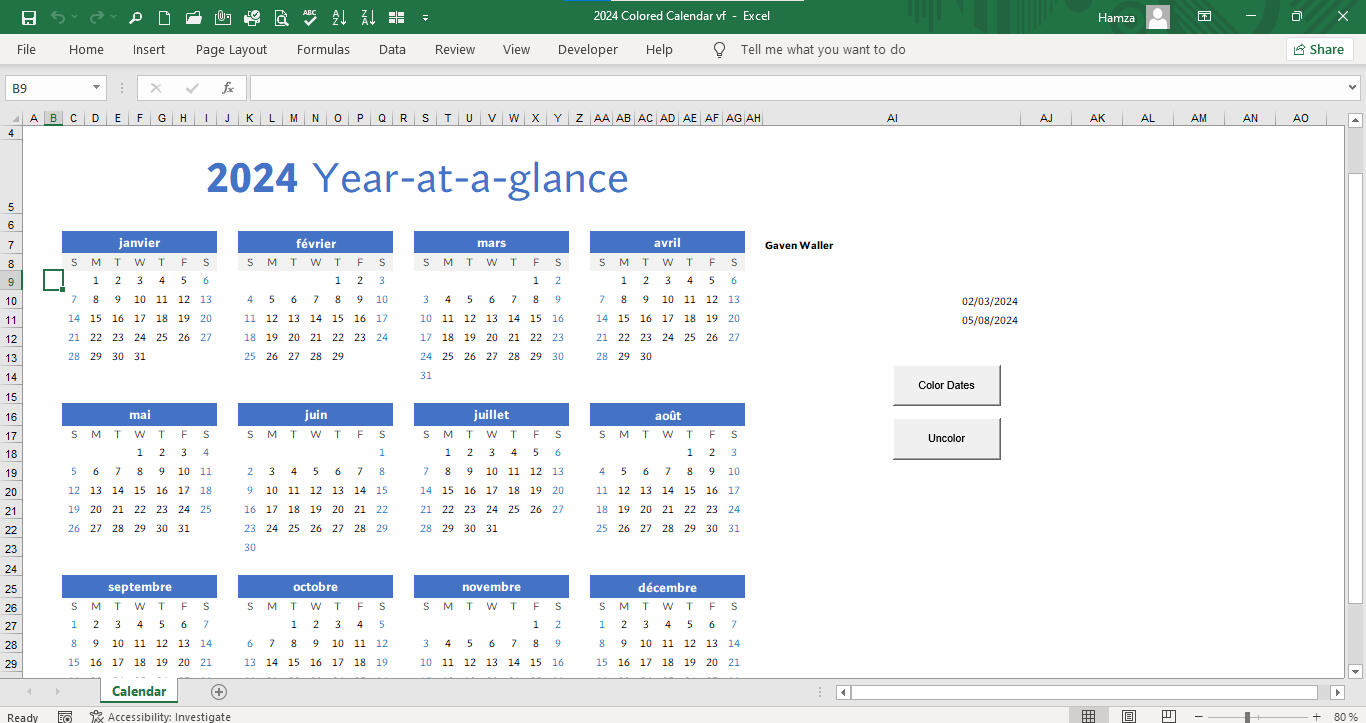The image size is (1366, 723).
Task: Click the zoom slider handle
Action: coord(1247,716)
